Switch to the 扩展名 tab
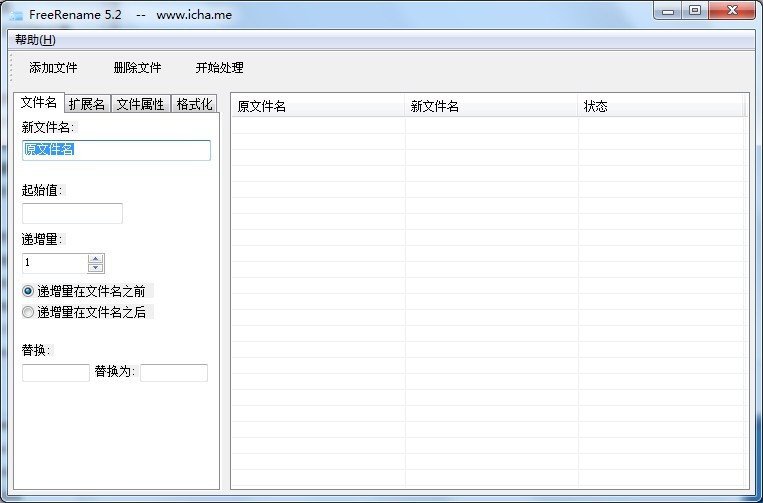Image resolution: width=763 pixels, height=503 pixels. (87, 104)
